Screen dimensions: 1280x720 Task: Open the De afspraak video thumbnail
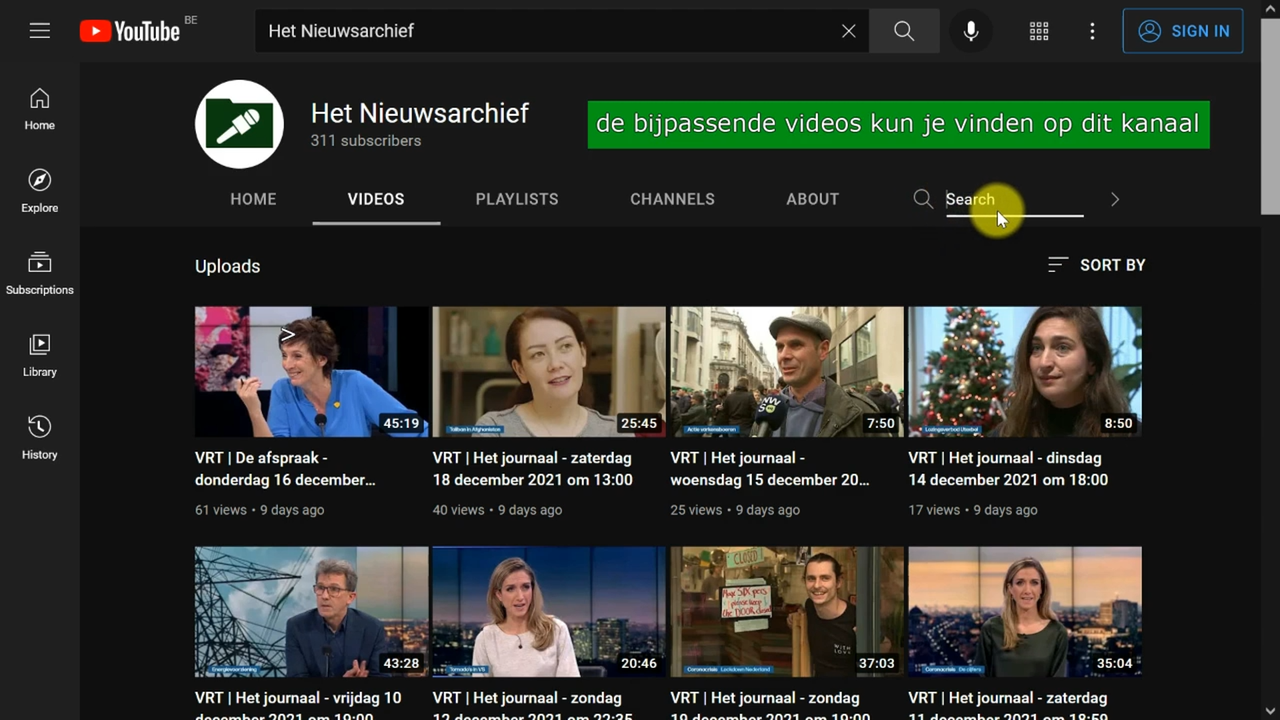pos(311,371)
